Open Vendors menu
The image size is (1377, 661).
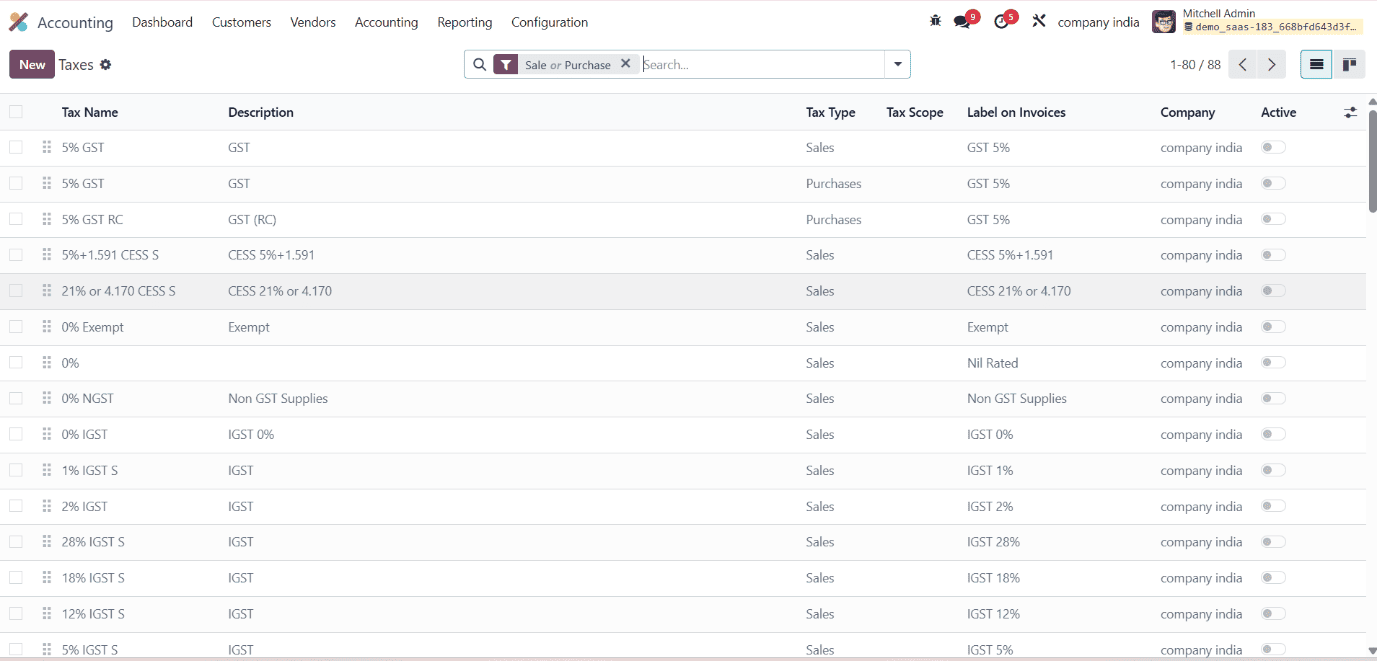click(x=313, y=22)
